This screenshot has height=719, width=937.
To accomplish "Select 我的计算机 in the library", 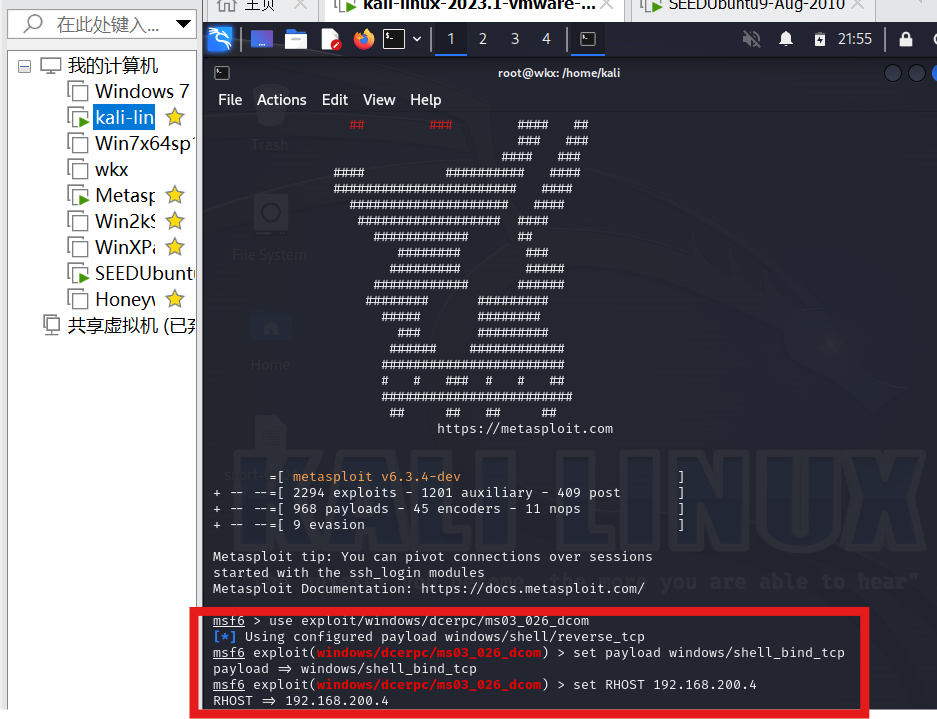I will pyautogui.click(x=112, y=65).
